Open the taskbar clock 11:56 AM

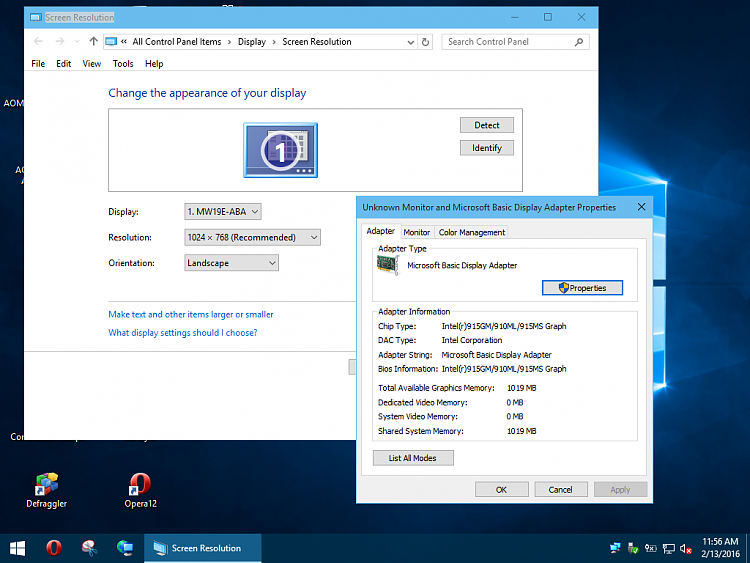click(720, 548)
